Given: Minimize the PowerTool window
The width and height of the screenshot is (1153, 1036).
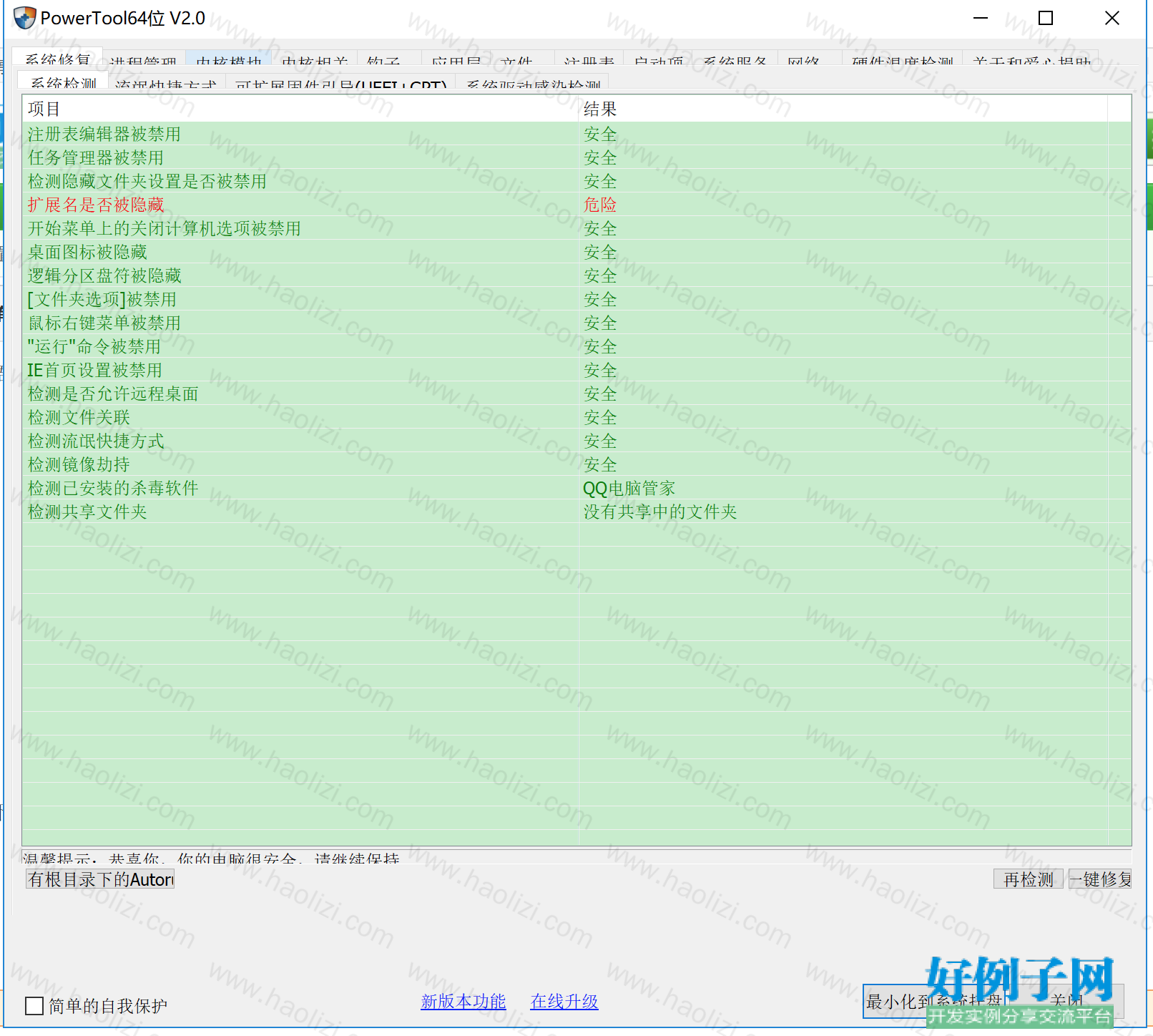Looking at the screenshot, I should (981, 18).
